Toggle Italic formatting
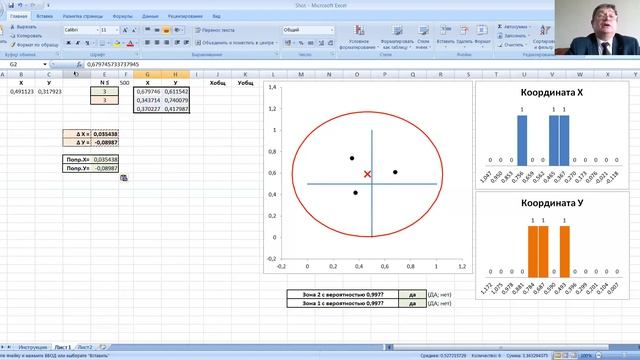Viewport: 640px width, 360px height. (x=78, y=43)
